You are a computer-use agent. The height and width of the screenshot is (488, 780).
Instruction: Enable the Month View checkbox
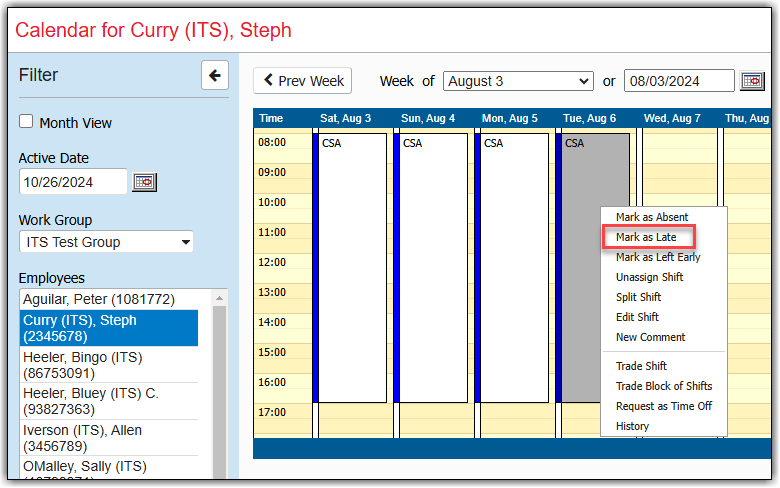tap(27, 122)
